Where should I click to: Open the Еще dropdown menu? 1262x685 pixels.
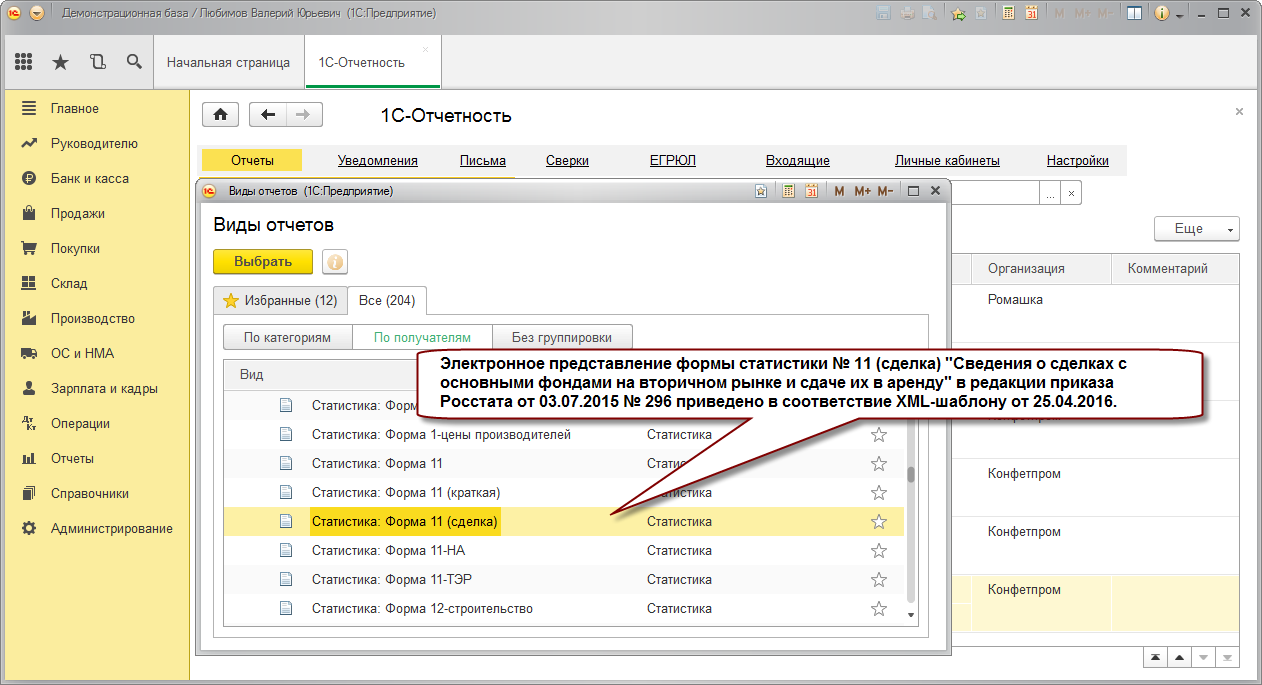[1197, 229]
